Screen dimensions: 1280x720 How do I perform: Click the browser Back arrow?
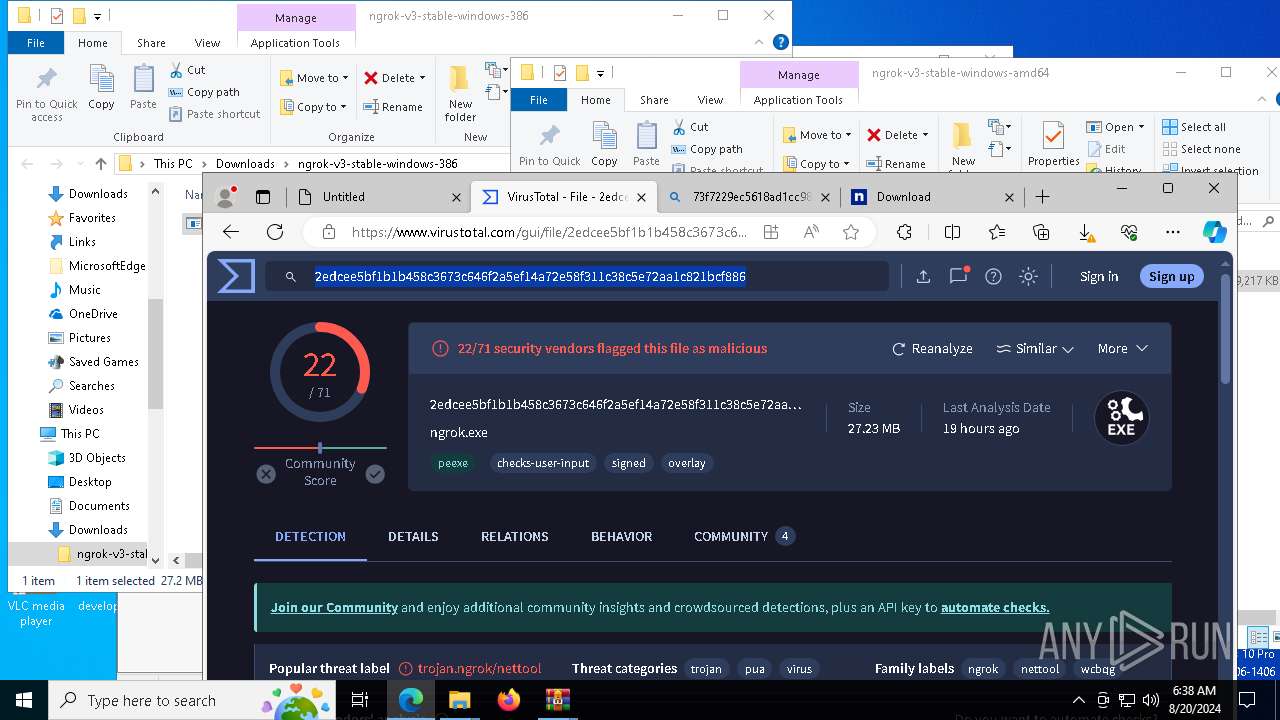[231, 232]
